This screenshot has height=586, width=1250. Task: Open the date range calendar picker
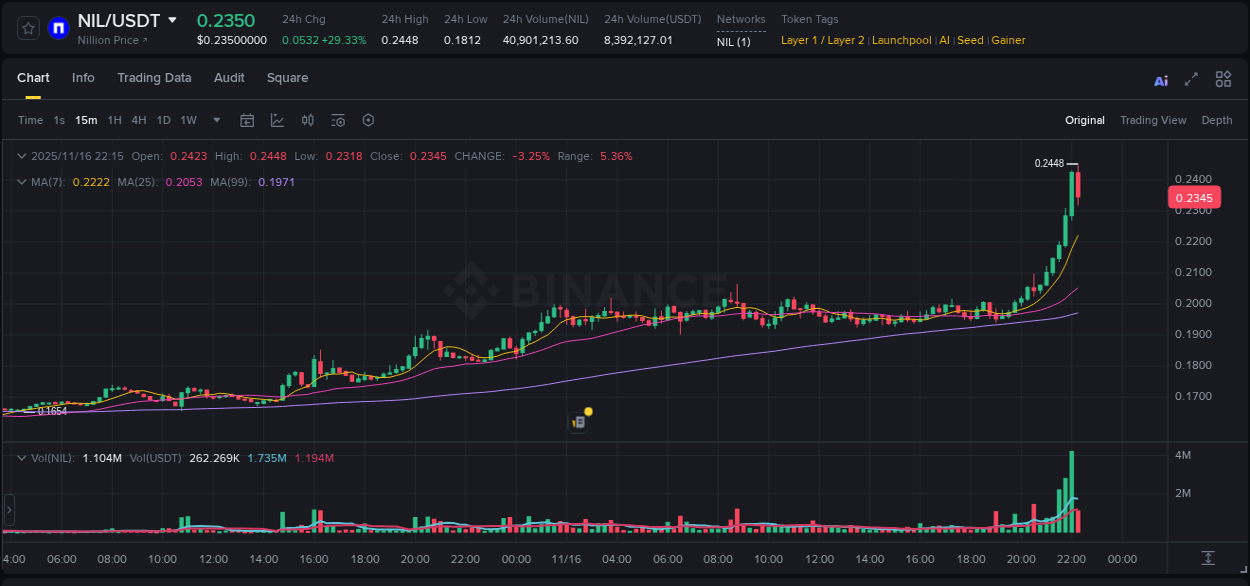pos(247,119)
